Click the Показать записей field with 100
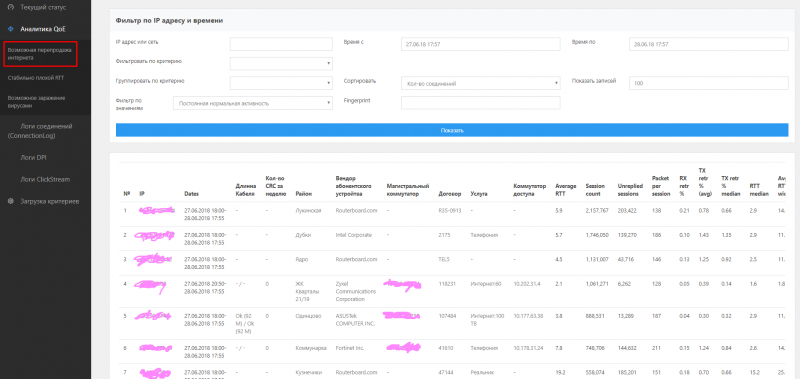The height and width of the screenshot is (379, 800). [709, 83]
